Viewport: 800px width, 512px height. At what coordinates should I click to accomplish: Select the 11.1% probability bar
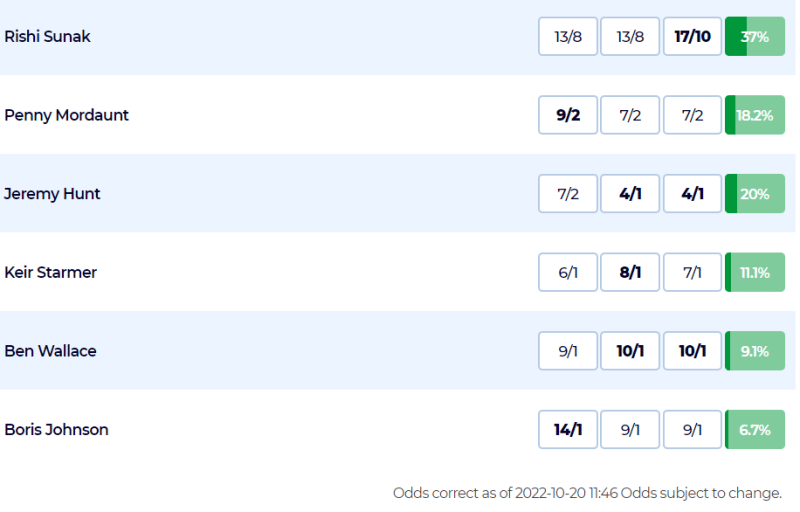(755, 272)
